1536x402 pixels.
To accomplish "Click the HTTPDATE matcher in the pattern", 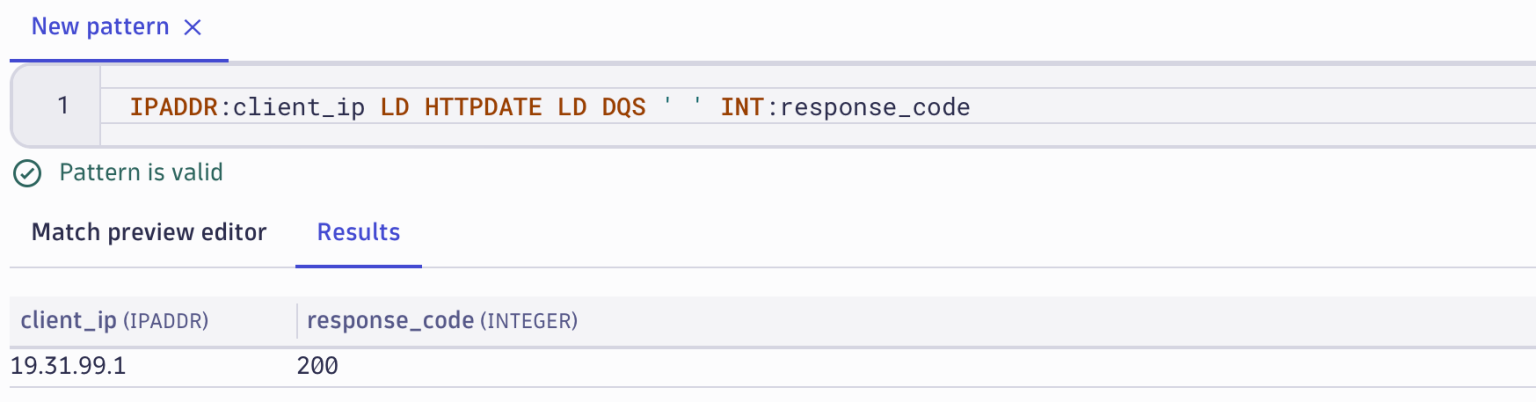I will coord(485,106).
